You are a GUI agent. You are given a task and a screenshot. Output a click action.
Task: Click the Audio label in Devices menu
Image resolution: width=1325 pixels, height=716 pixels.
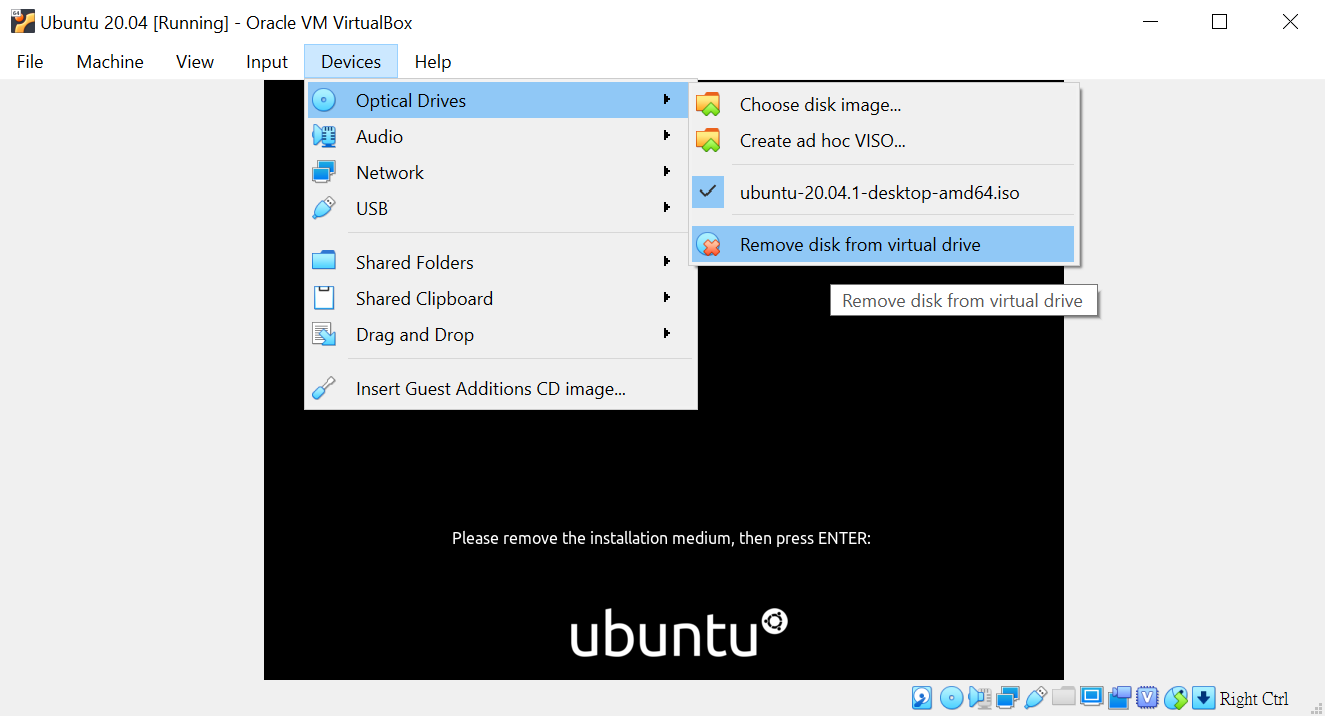pyautogui.click(x=379, y=137)
